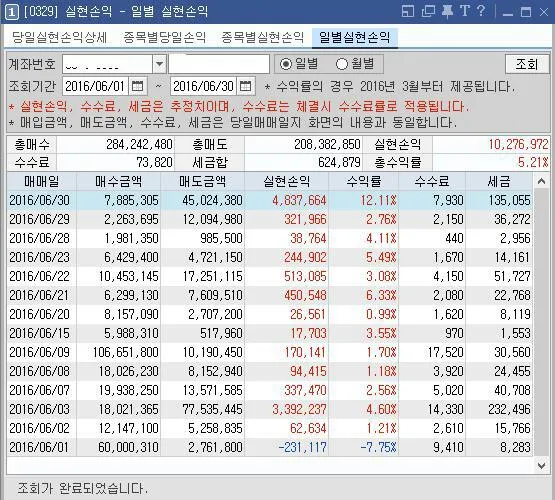
Task: Select the row dated 2016/06/28
Action: pyautogui.click(x=270, y=238)
